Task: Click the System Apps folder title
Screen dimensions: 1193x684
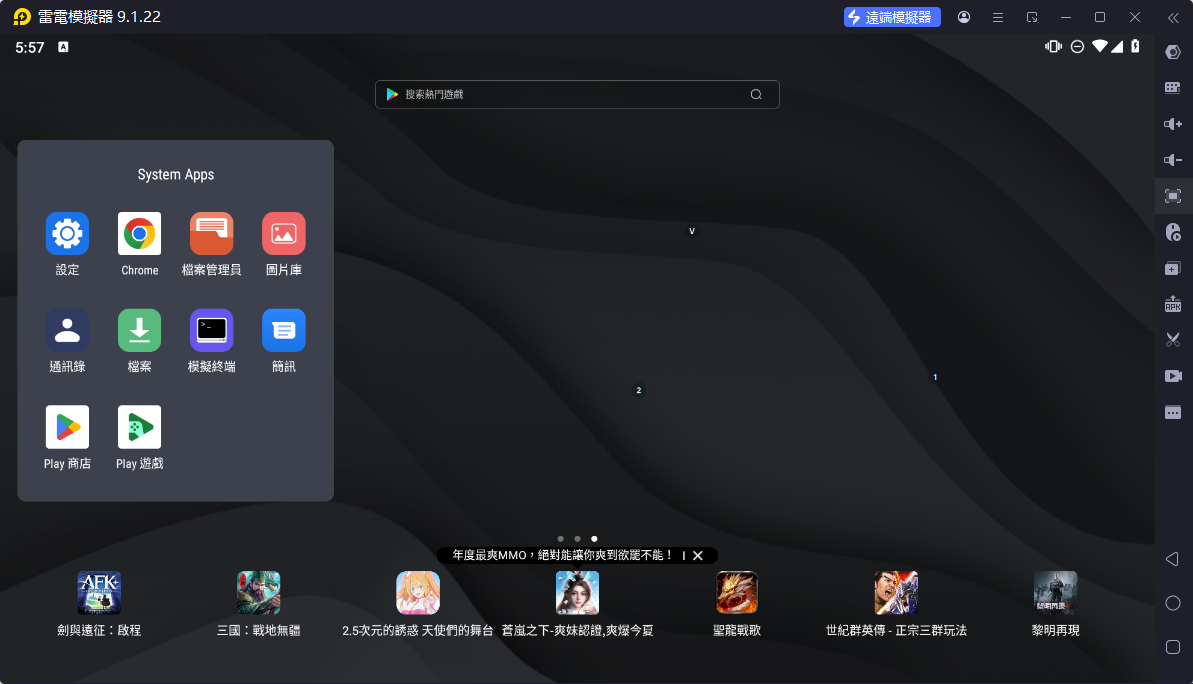Action: pyautogui.click(x=176, y=174)
